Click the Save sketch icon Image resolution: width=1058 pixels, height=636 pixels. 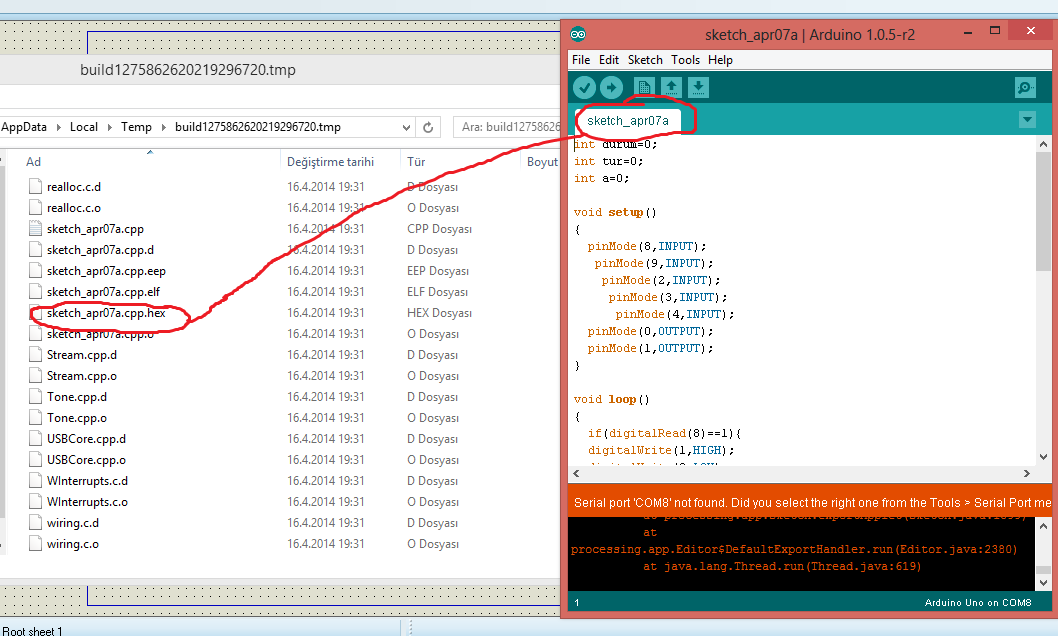699,88
